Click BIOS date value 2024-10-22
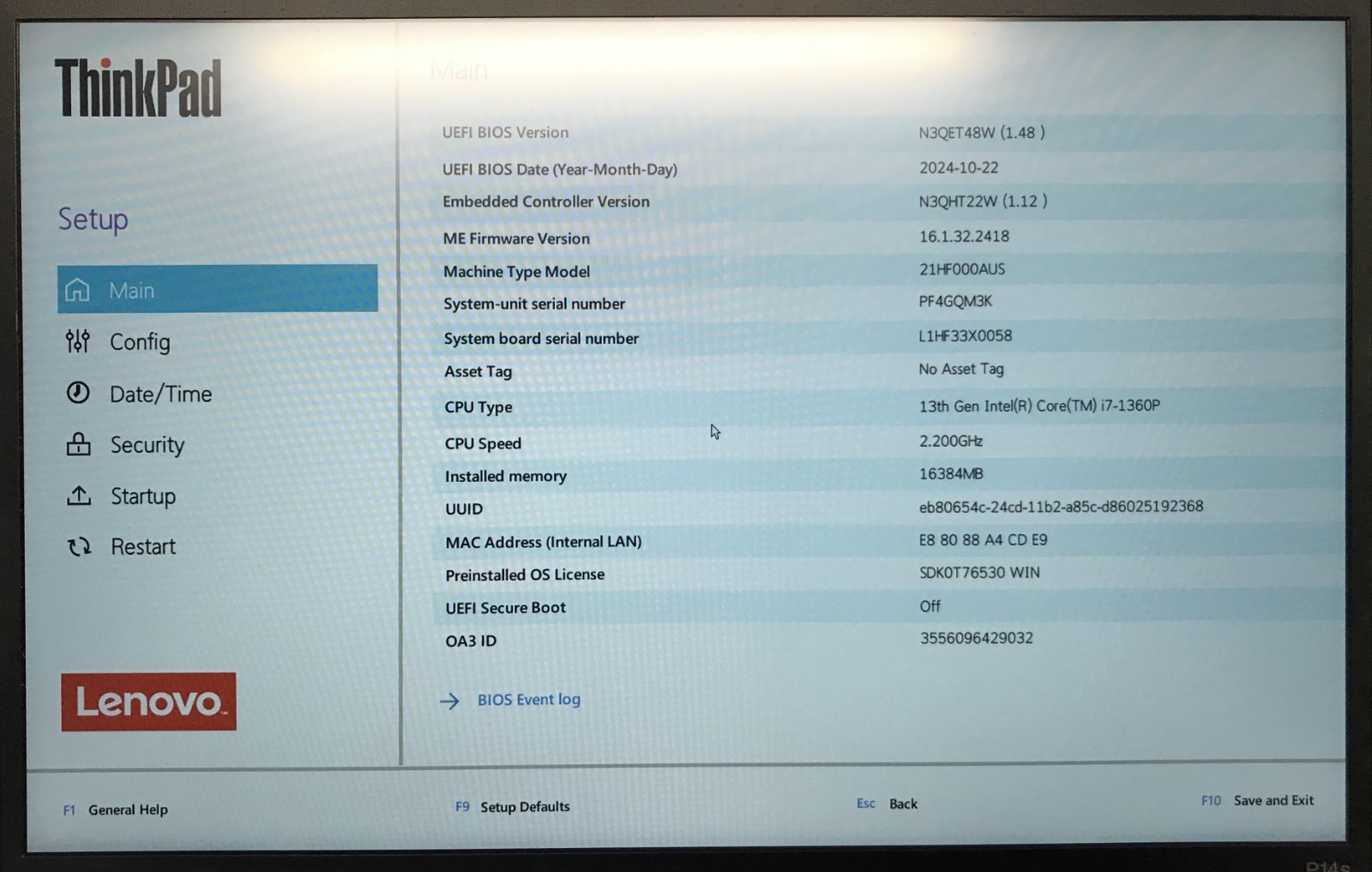Screen dimensions: 1372x872 (959, 167)
